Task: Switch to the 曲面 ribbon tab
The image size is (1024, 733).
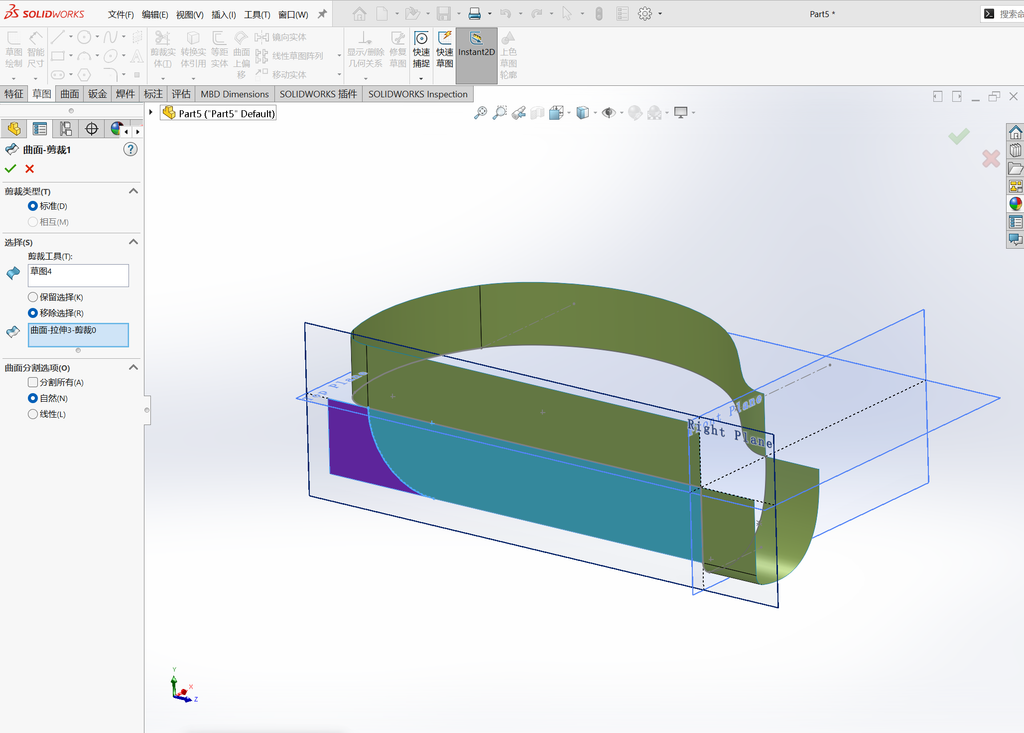Action: click(x=70, y=94)
